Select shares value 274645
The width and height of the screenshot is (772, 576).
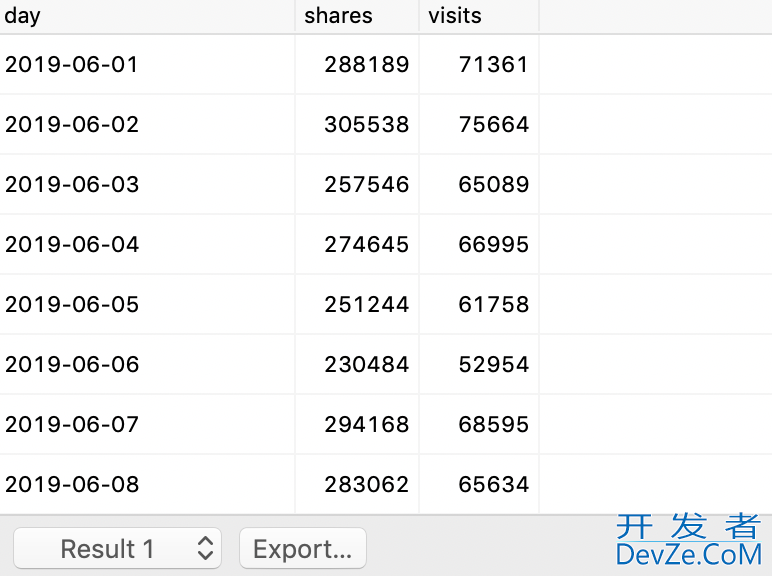point(367,245)
